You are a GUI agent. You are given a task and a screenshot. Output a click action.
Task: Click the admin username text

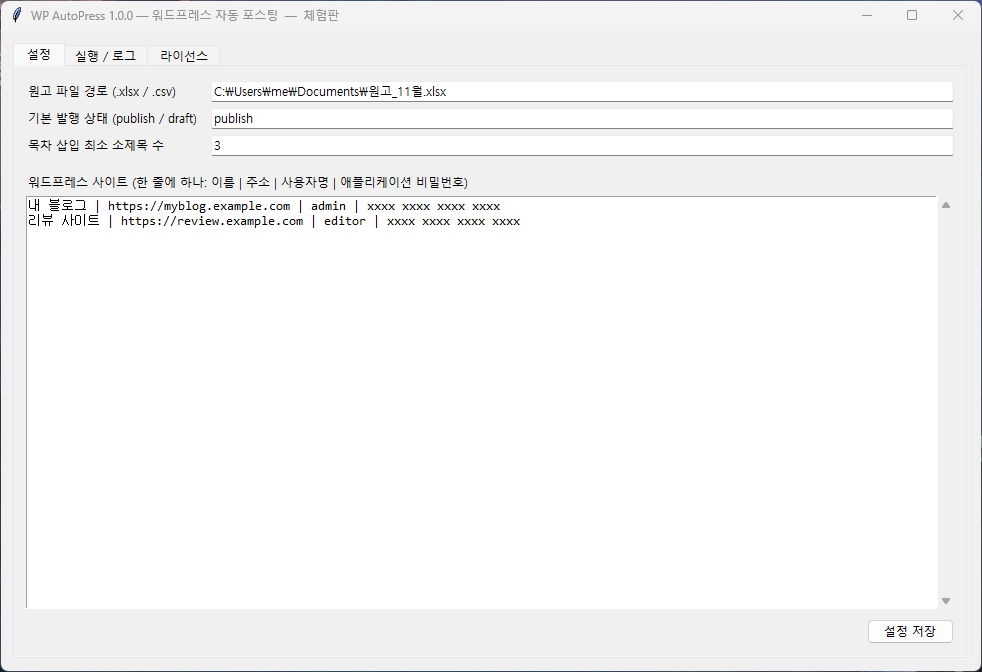(x=328, y=206)
